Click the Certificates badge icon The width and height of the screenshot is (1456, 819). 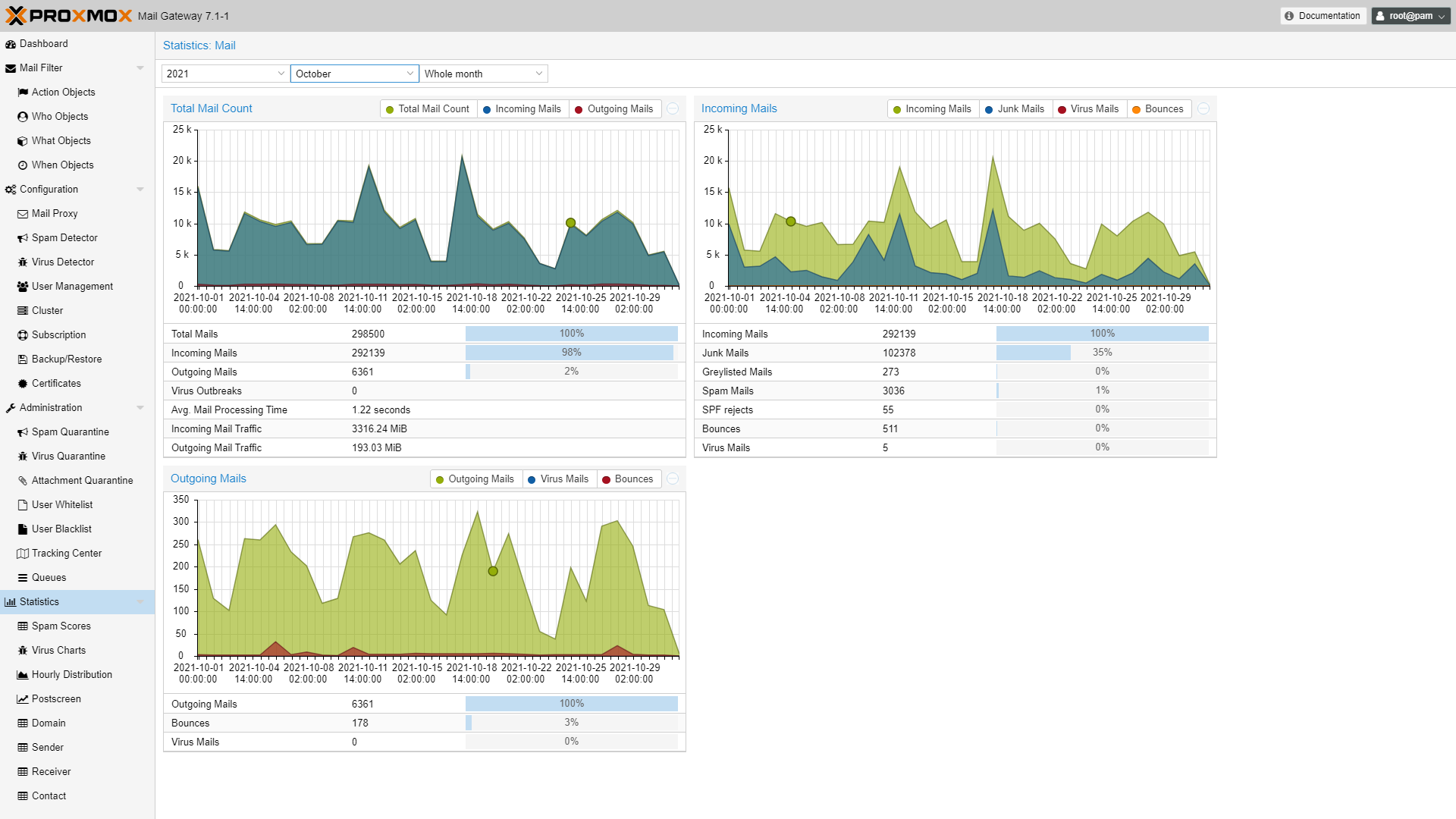pyautogui.click(x=23, y=384)
